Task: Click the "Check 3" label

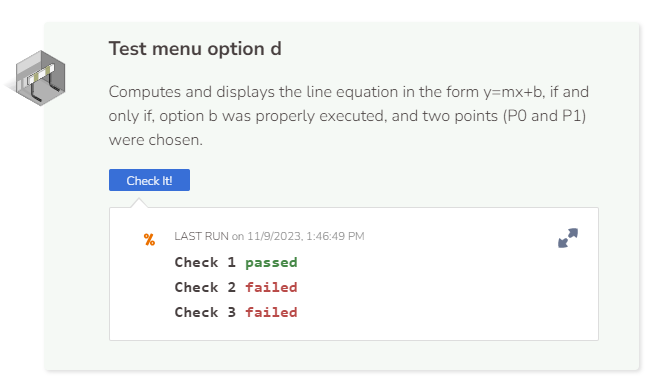Action: click(205, 312)
